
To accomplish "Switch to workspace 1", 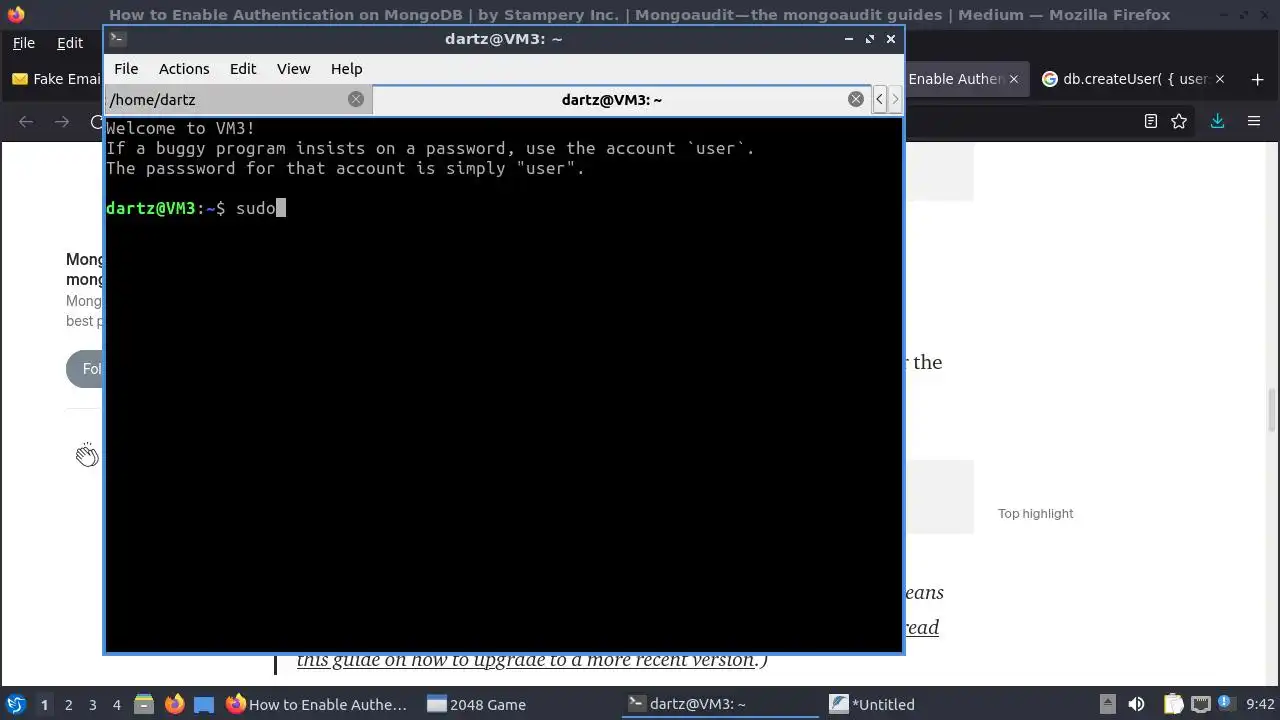I will pyautogui.click(x=44, y=704).
